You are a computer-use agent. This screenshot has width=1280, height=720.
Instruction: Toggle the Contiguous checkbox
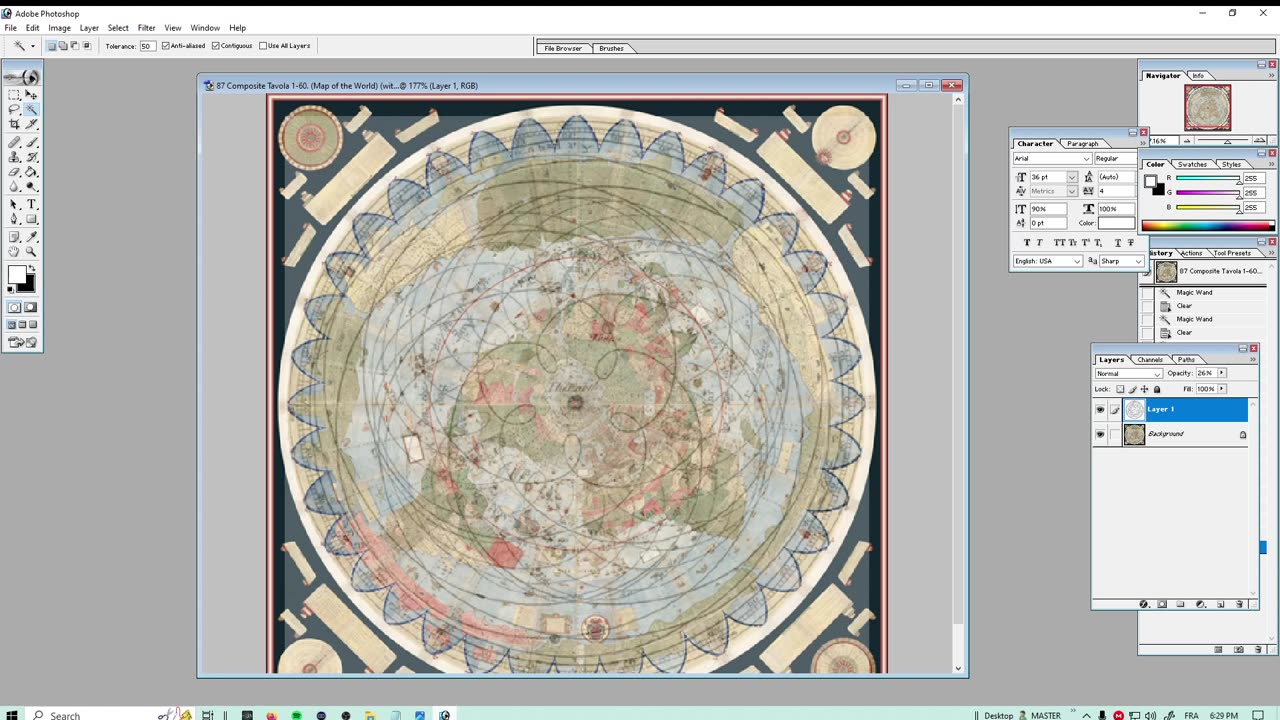216,46
